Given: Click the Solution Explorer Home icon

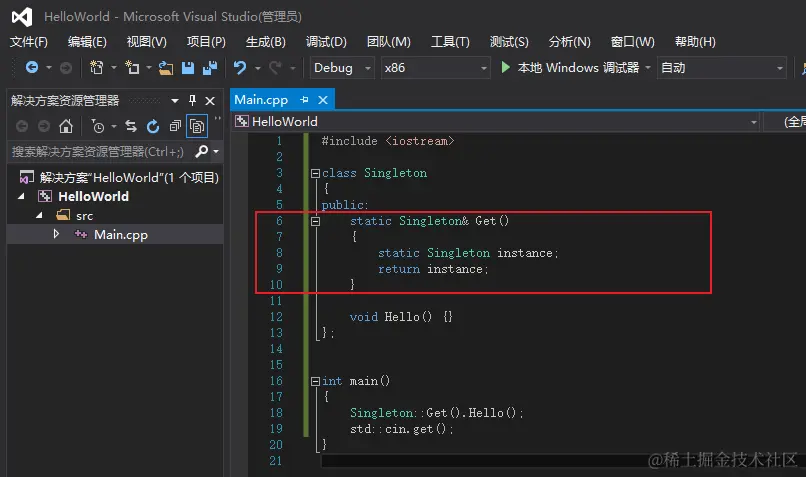Looking at the screenshot, I should click(x=66, y=126).
